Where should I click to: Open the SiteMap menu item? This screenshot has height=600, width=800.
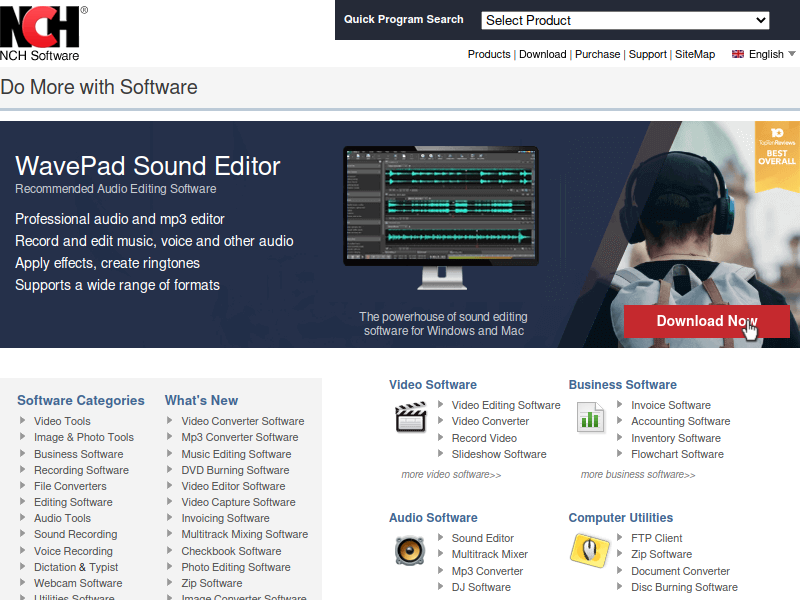pyautogui.click(x=695, y=54)
